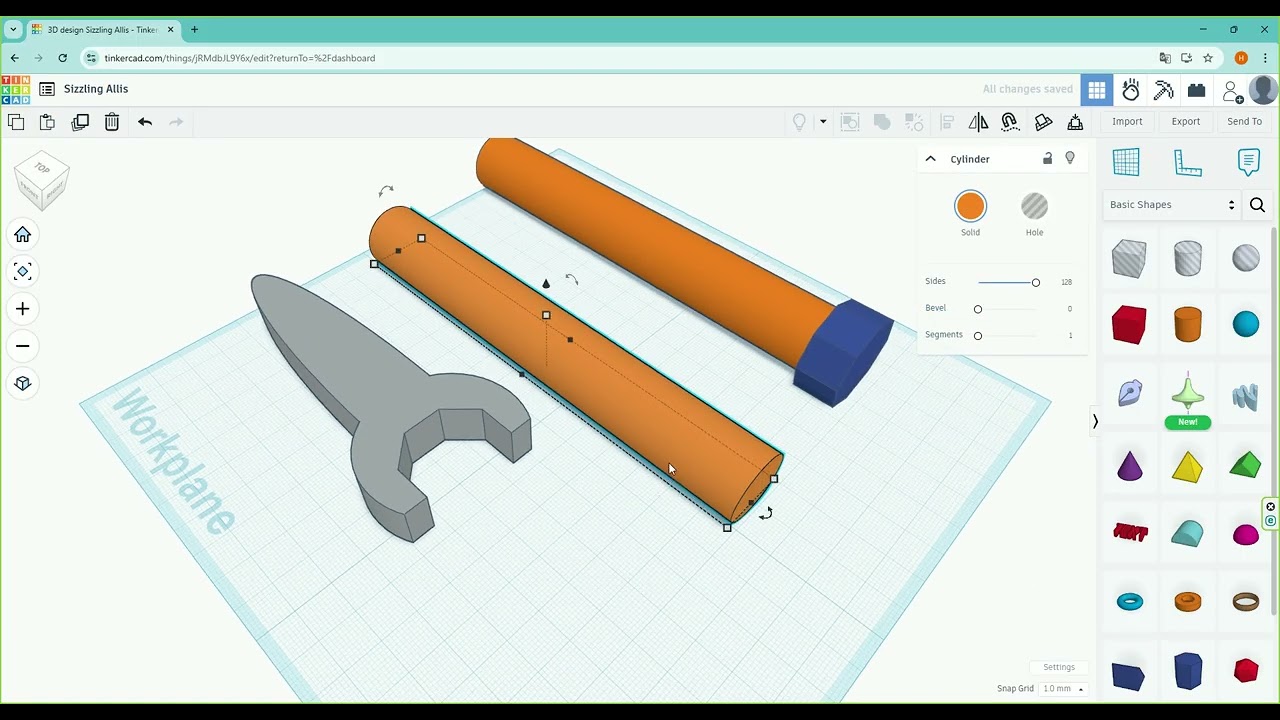This screenshot has width=1280, height=720.
Task: Zoom out with the minus button
Action: click(23, 346)
